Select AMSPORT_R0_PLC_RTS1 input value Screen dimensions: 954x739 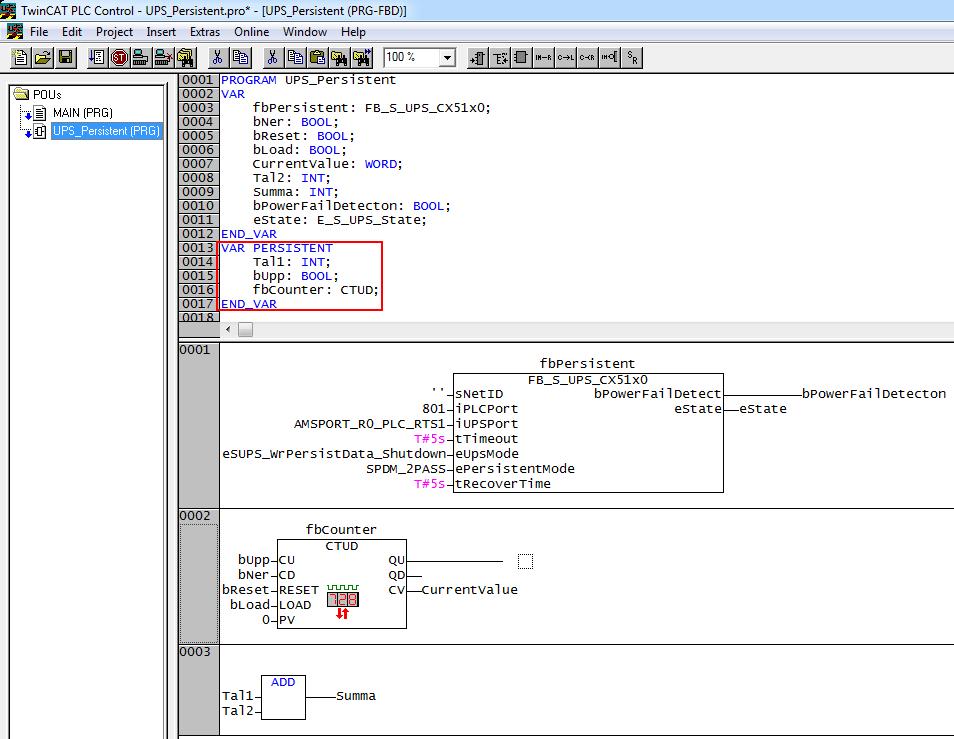(x=370, y=424)
